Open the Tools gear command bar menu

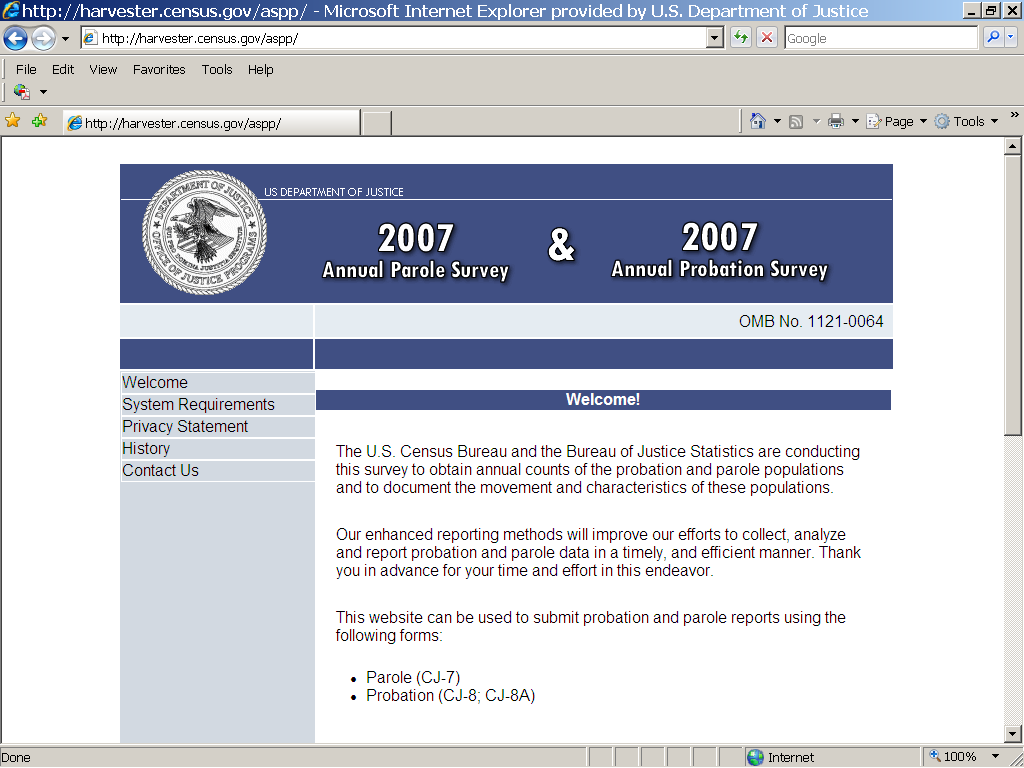[x=966, y=121]
